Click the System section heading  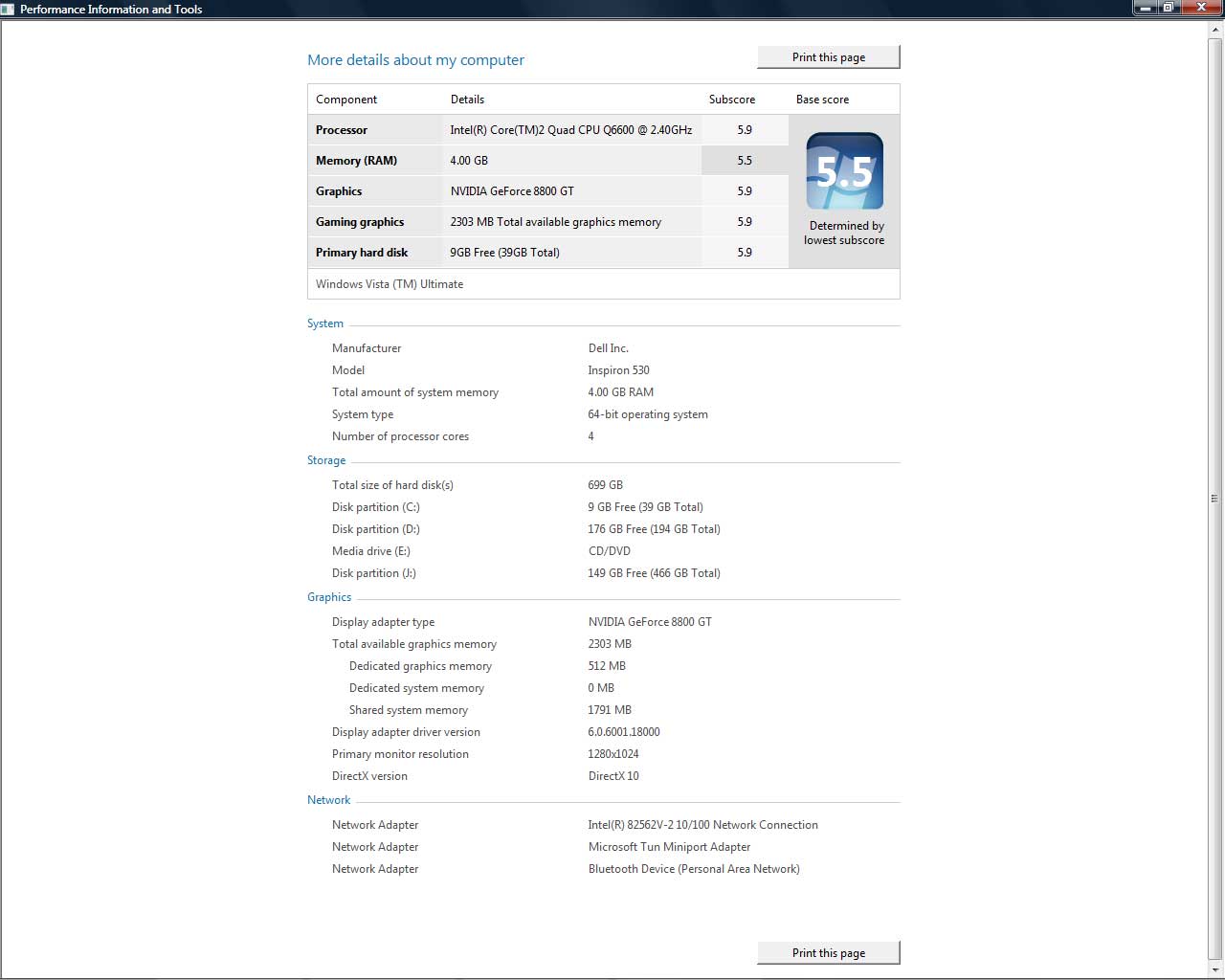coord(325,323)
